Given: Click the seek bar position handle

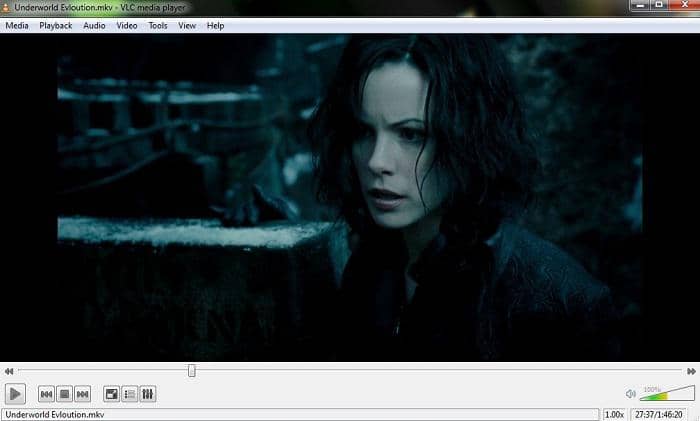Looking at the screenshot, I should (191, 371).
